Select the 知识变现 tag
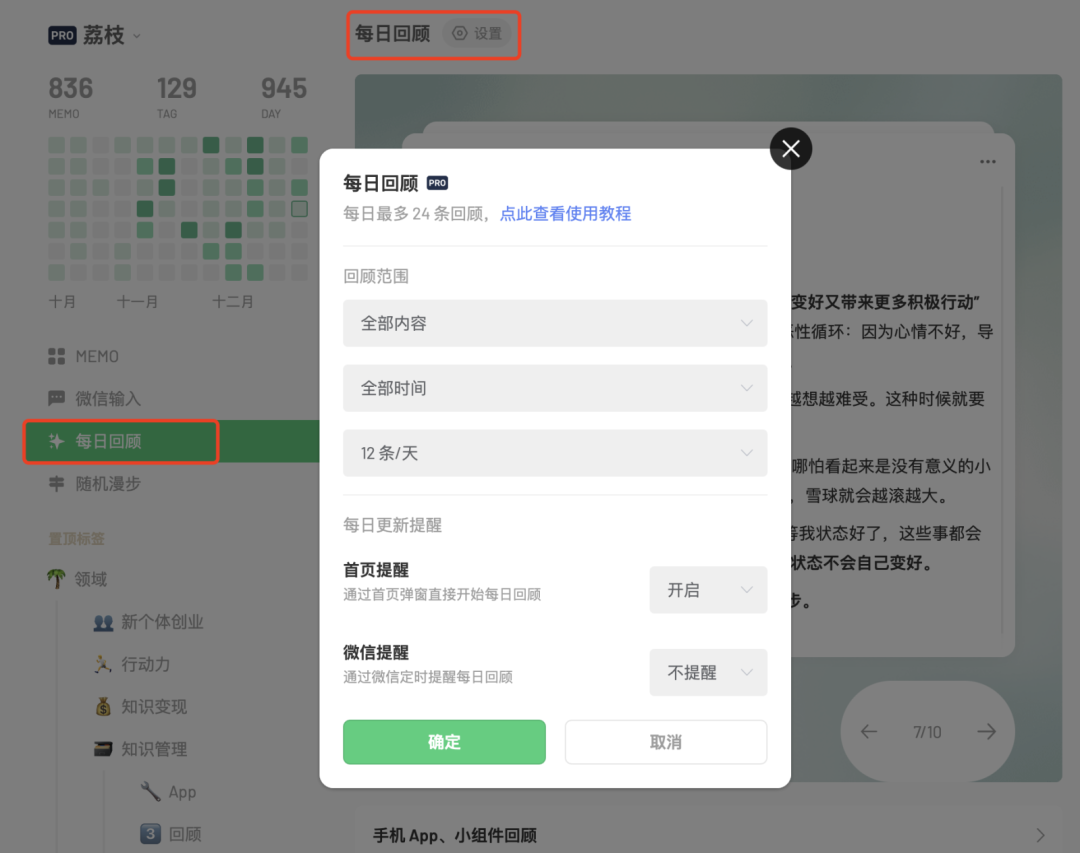 click(x=154, y=707)
